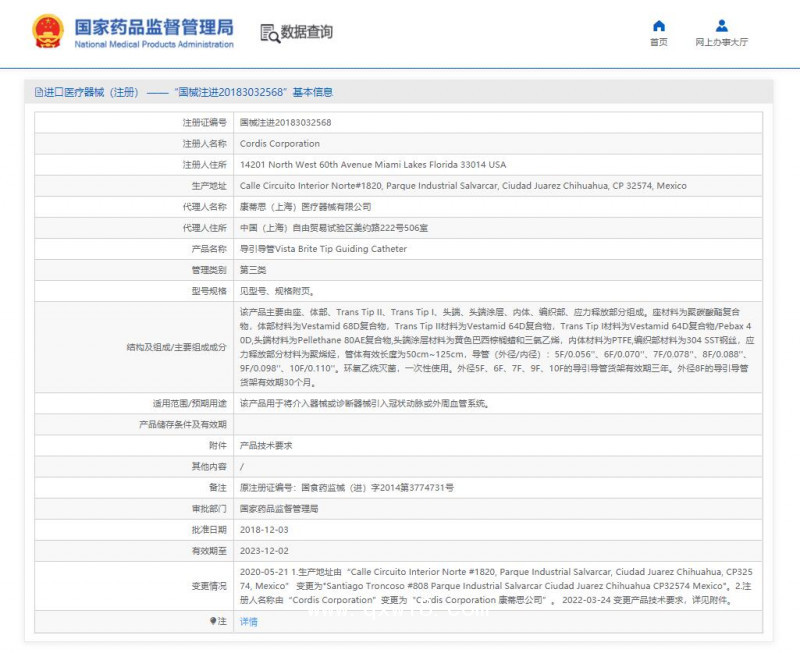Select the Cordis Corporation registrant name
This screenshot has width=800, height=653.
(280, 144)
